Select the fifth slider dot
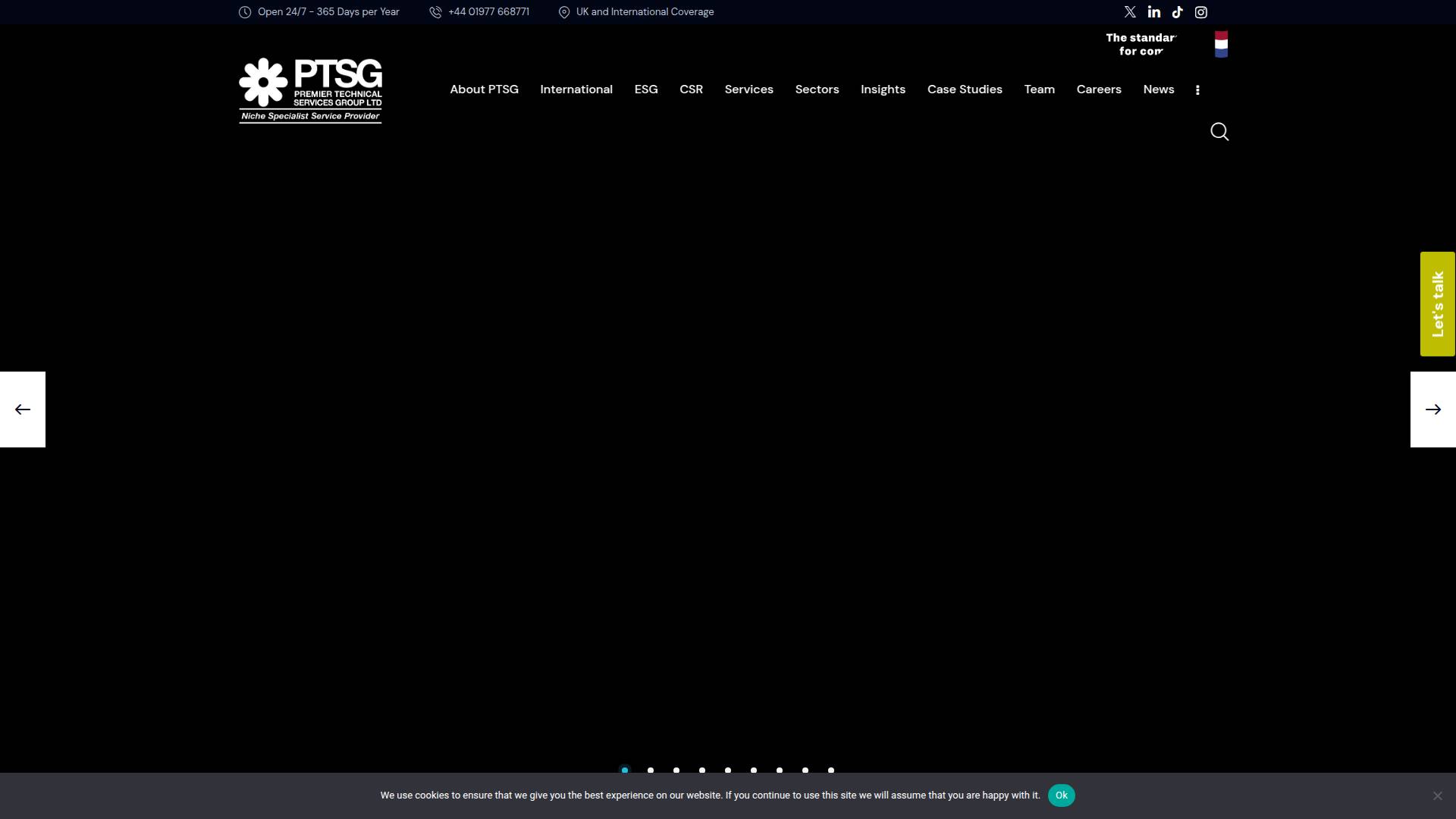 click(x=728, y=770)
